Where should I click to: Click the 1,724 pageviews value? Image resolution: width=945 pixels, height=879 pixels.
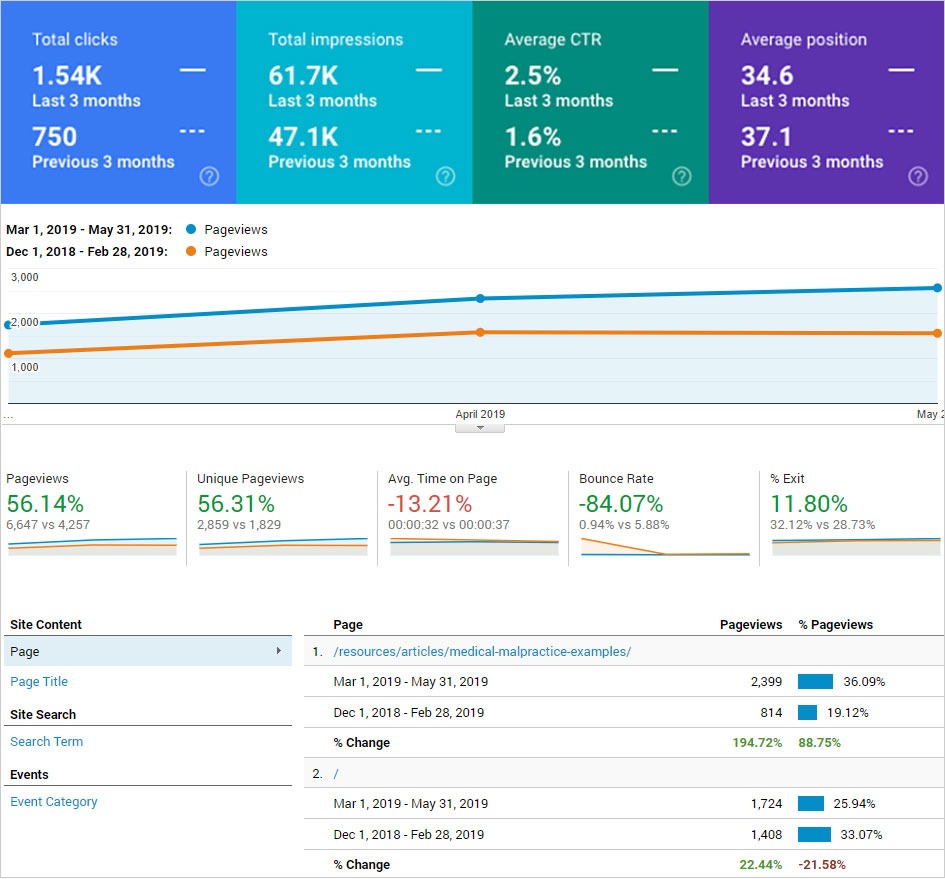pyautogui.click(x=766, y=804)
